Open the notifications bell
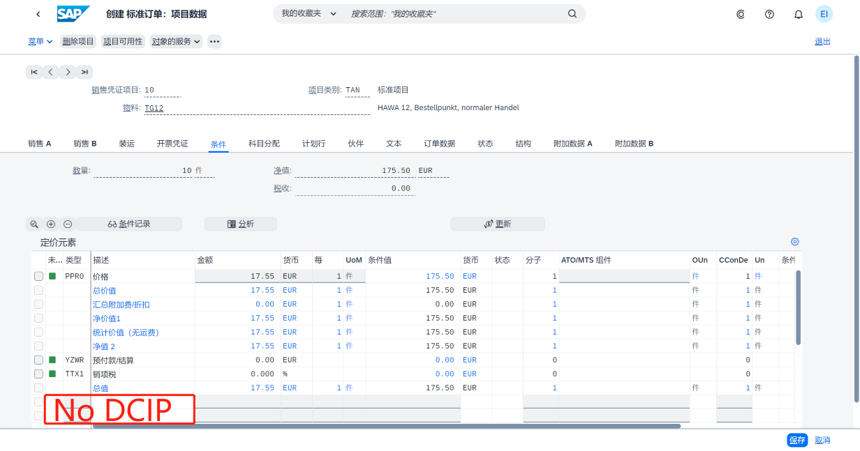The height and width of the screenshot is (451, 860). point(798,14)
